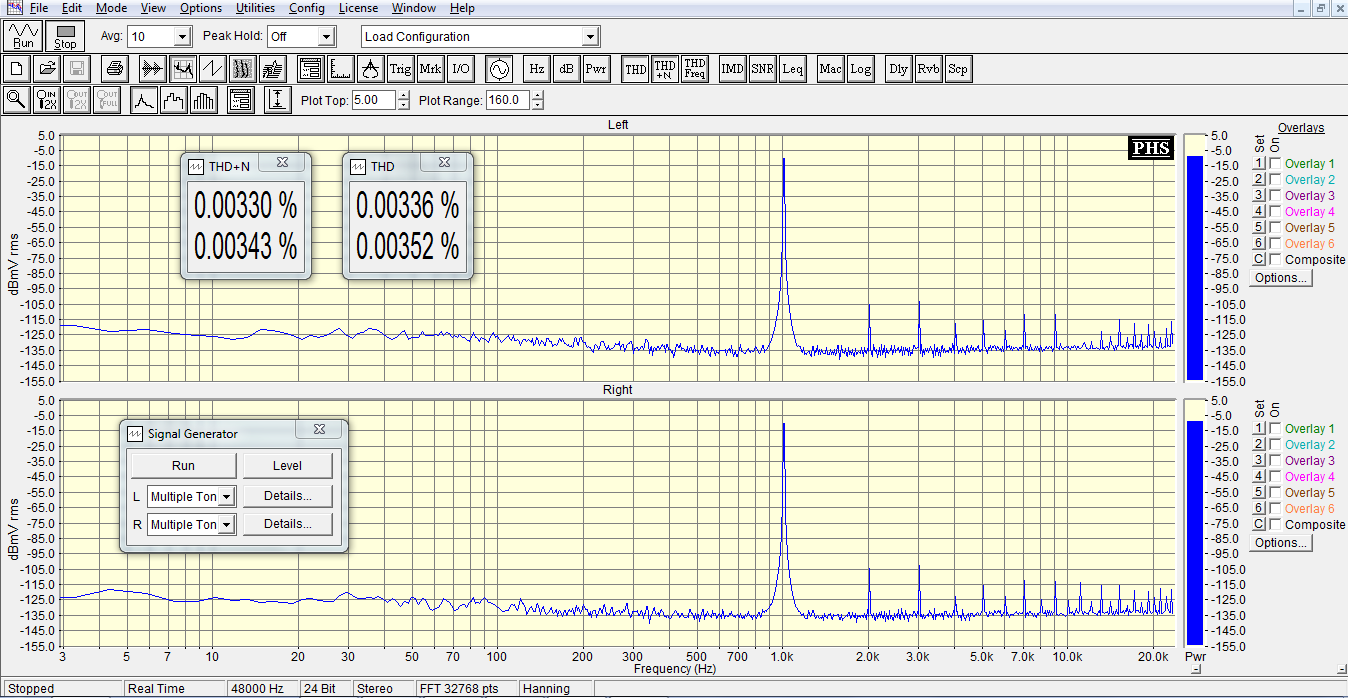Enable the Overlay 1 checkbox in Left plot

pyautogui.click(x=1275, y=164)
